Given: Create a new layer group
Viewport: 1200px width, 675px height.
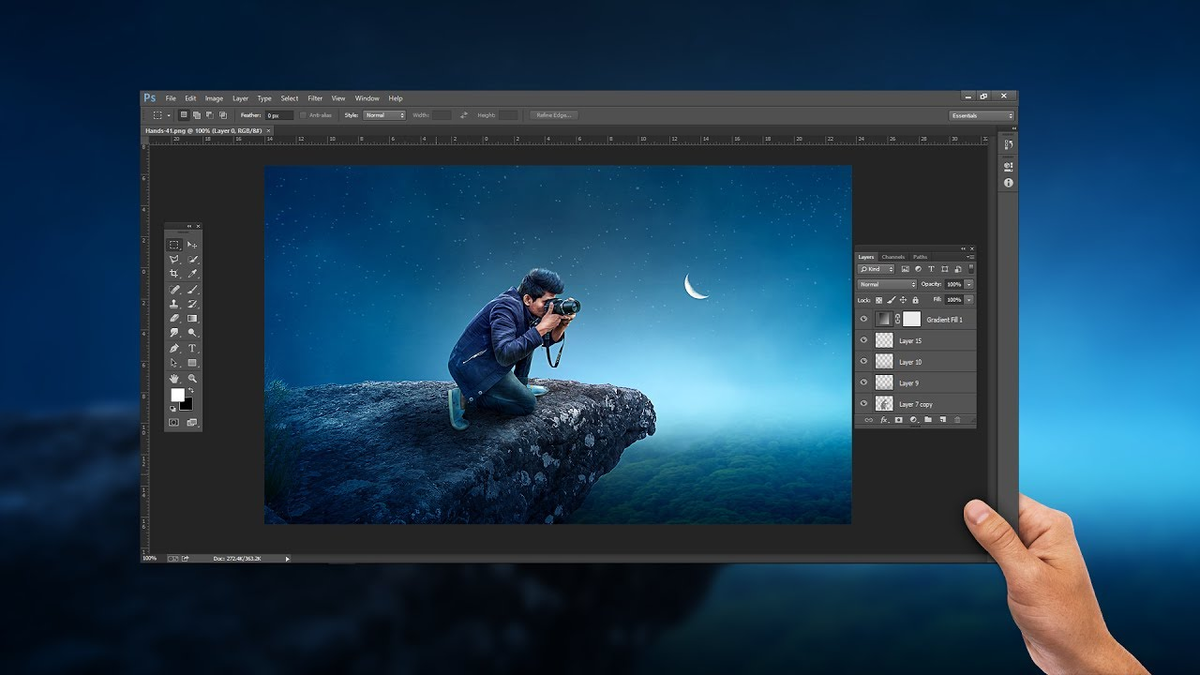Looking at the screenshot, I should [x=928, y=420].
